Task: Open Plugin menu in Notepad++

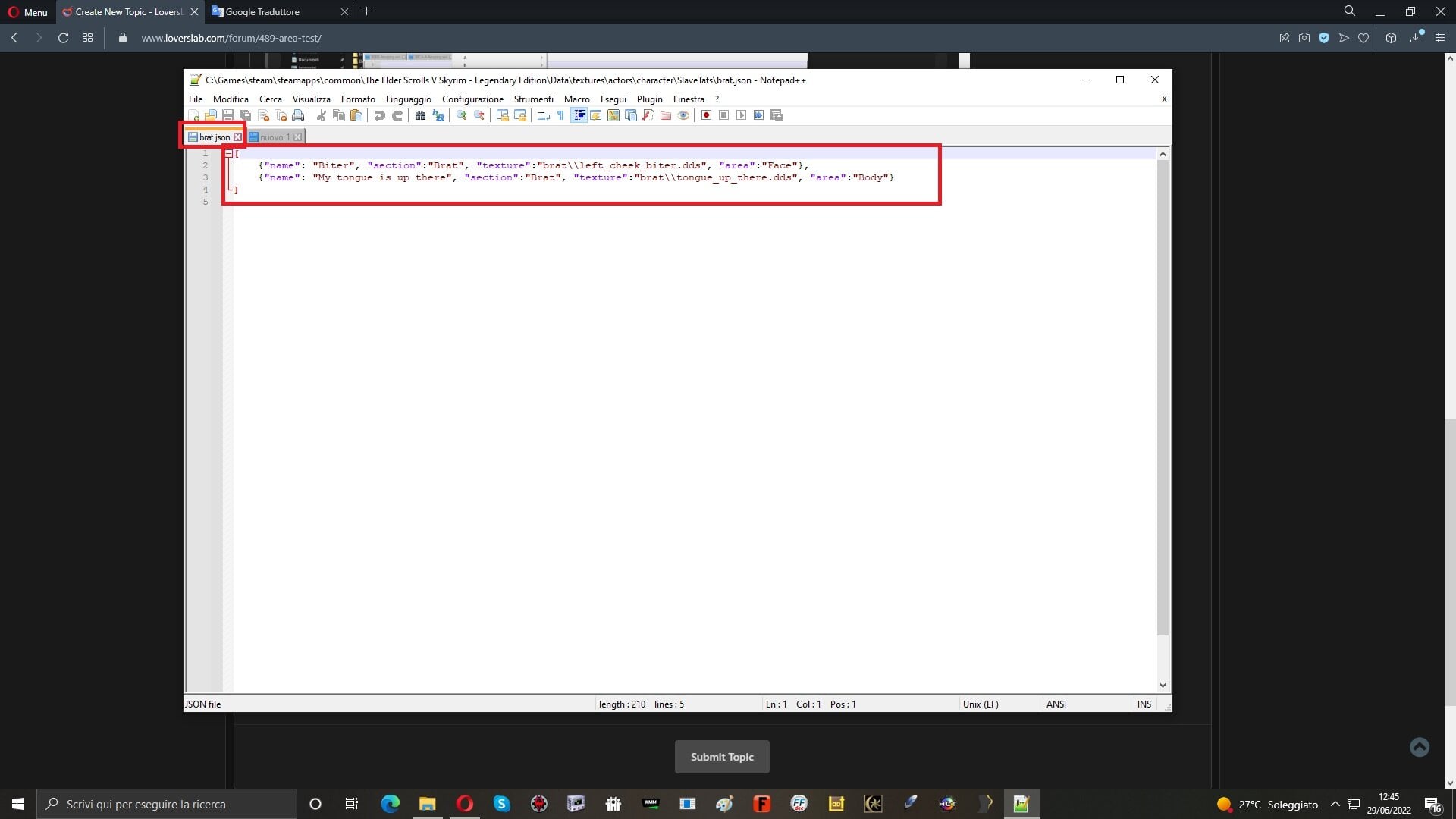Action: (x=650, y=99)
